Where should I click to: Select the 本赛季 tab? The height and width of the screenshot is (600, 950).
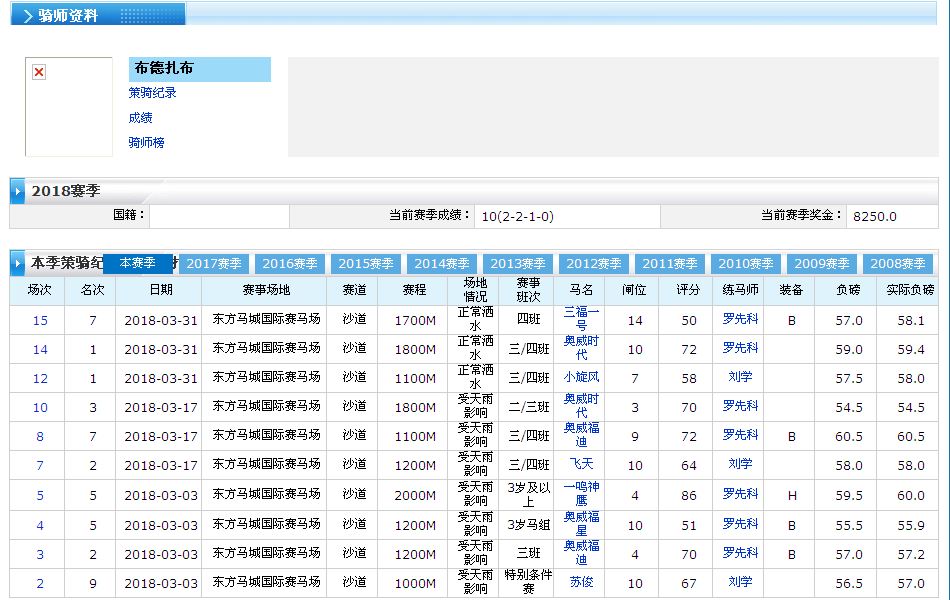[x=138, y=263]
